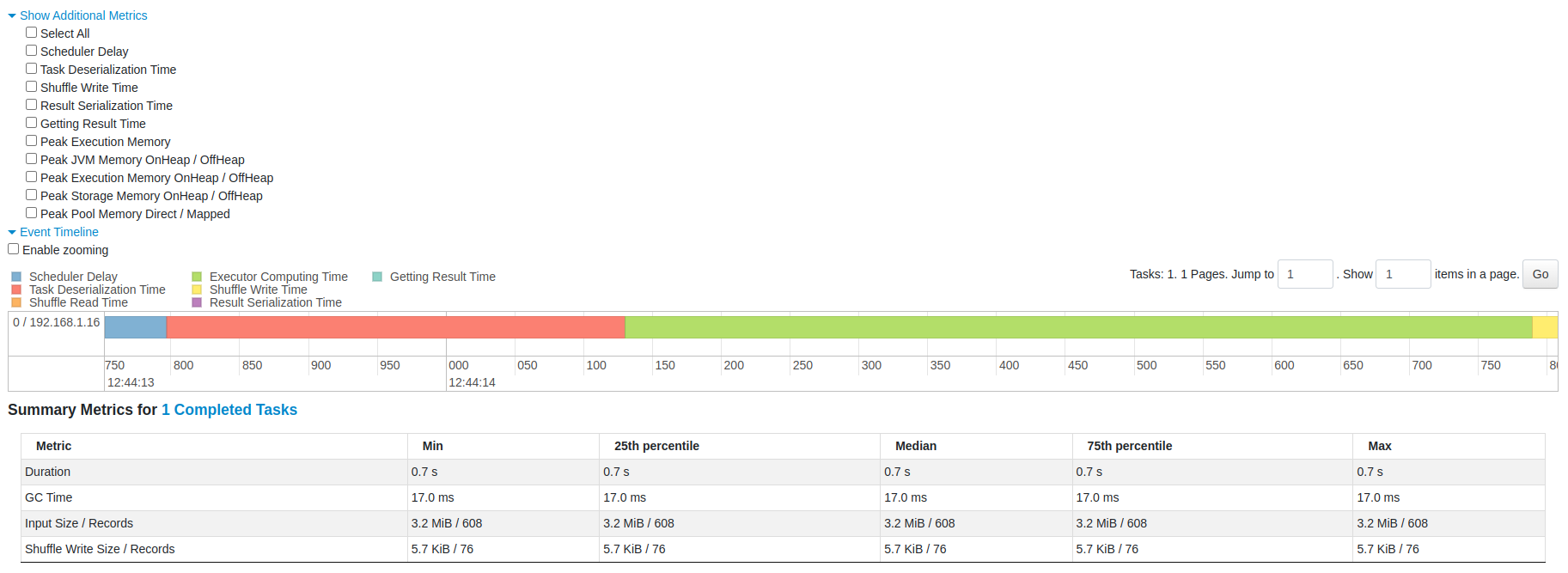Click the Scheduler Delay blue legend swatch
The width and height of the screenshot is (1568, 573).
(x=16, y=277)
